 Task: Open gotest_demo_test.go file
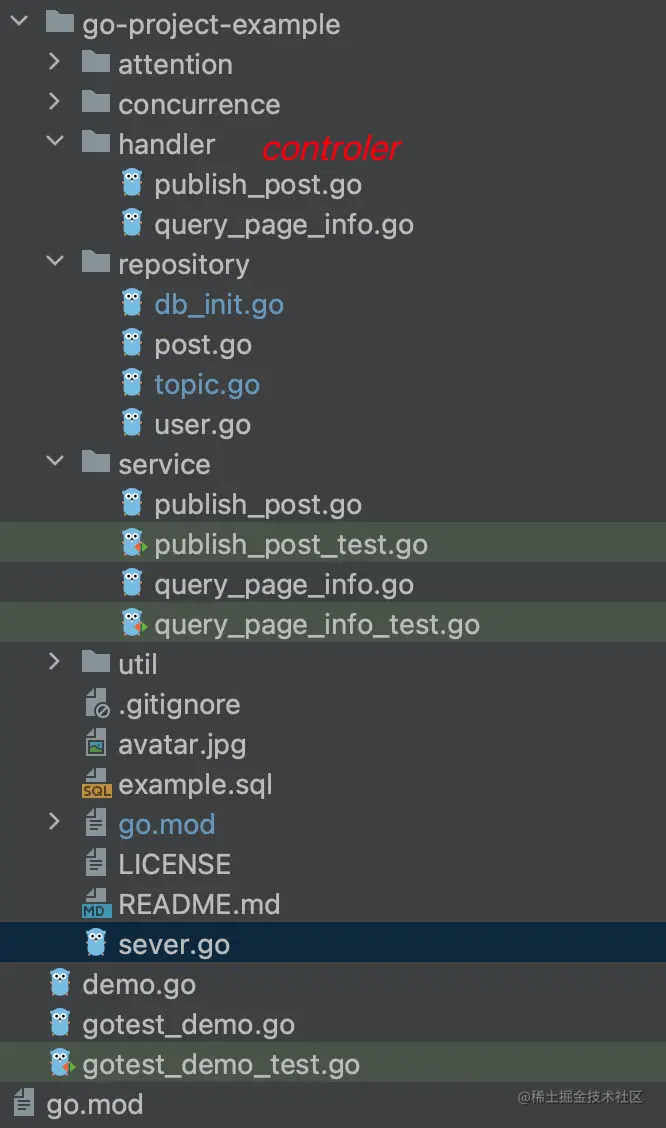(x=220, y=1065)
